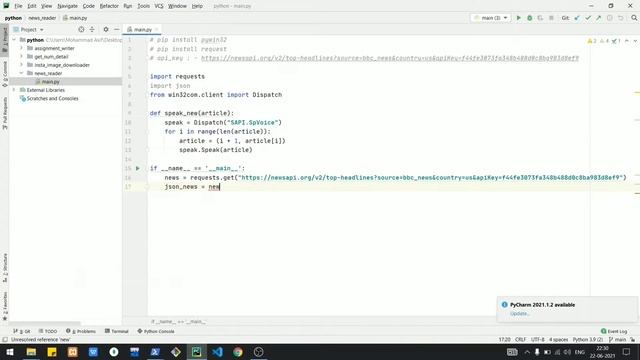Toggle tool window quick-access icon in status bar
Viewport: 640px width, 360px height.
(x=5, y=340)
